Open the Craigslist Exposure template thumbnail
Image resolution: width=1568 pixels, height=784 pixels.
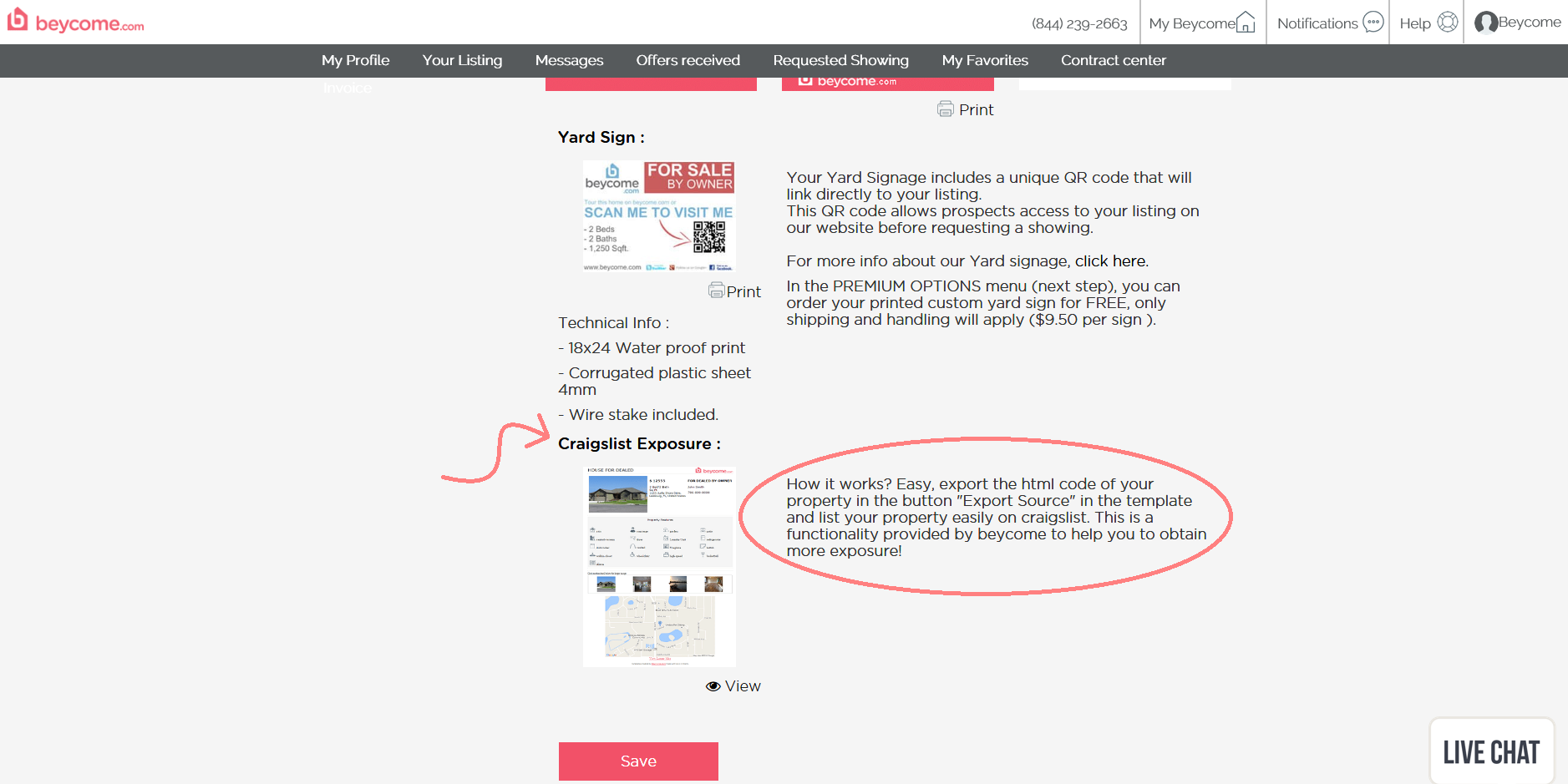pos(659,566)
